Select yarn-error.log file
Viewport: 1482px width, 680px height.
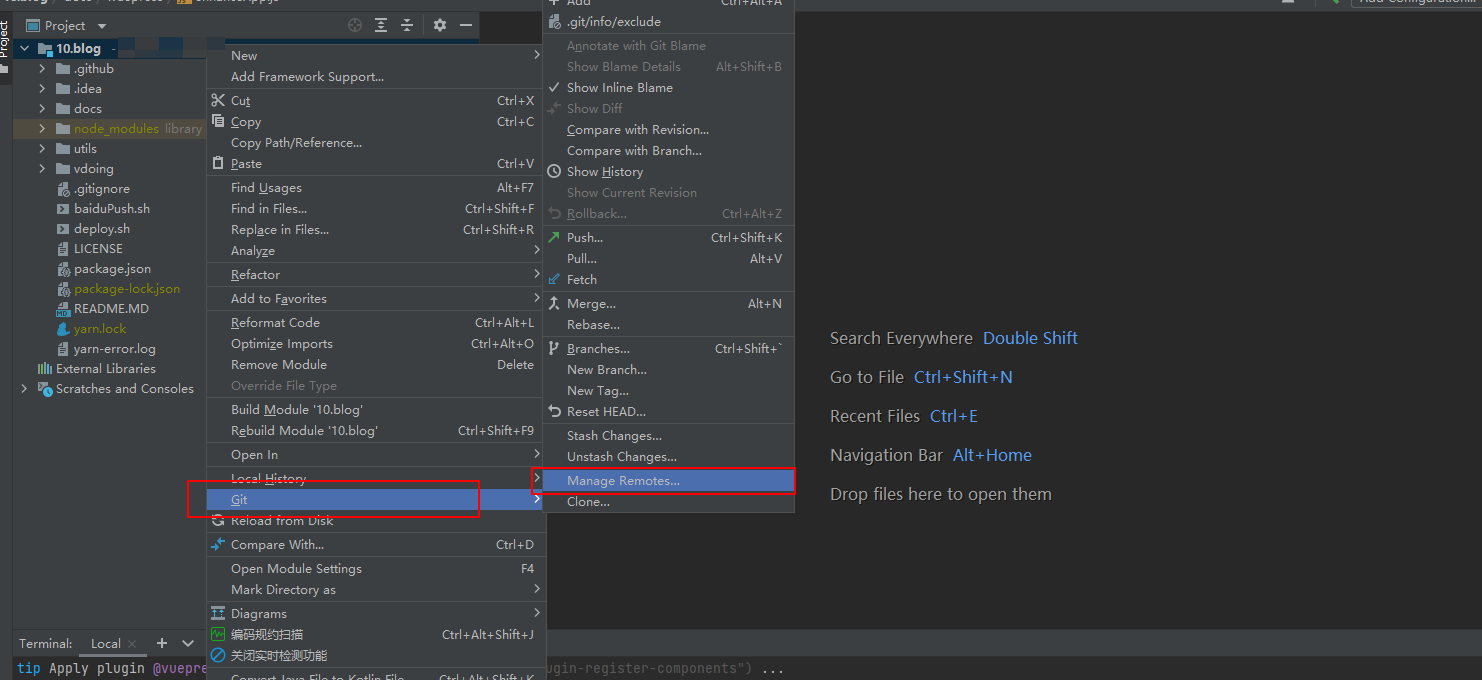115,349
